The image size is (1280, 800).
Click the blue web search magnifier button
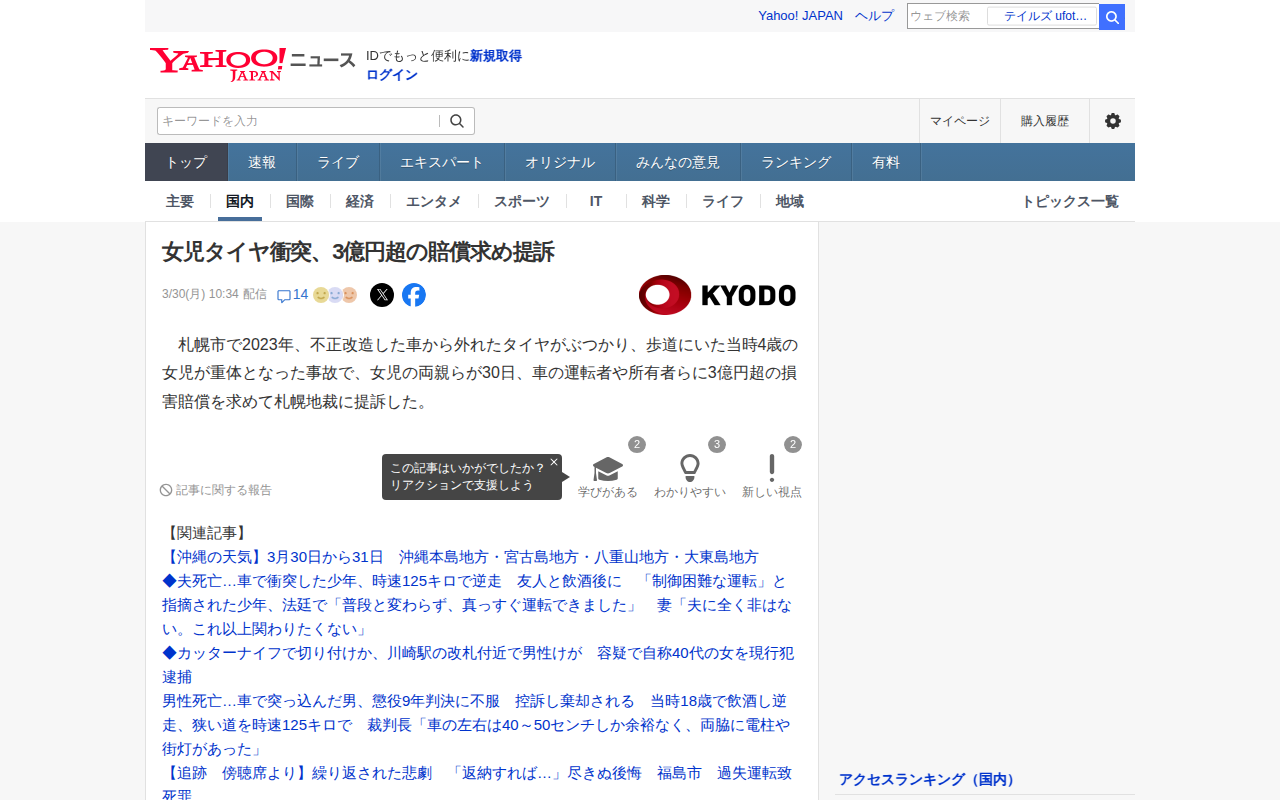pyautogui.click(x=1112, y=17)
